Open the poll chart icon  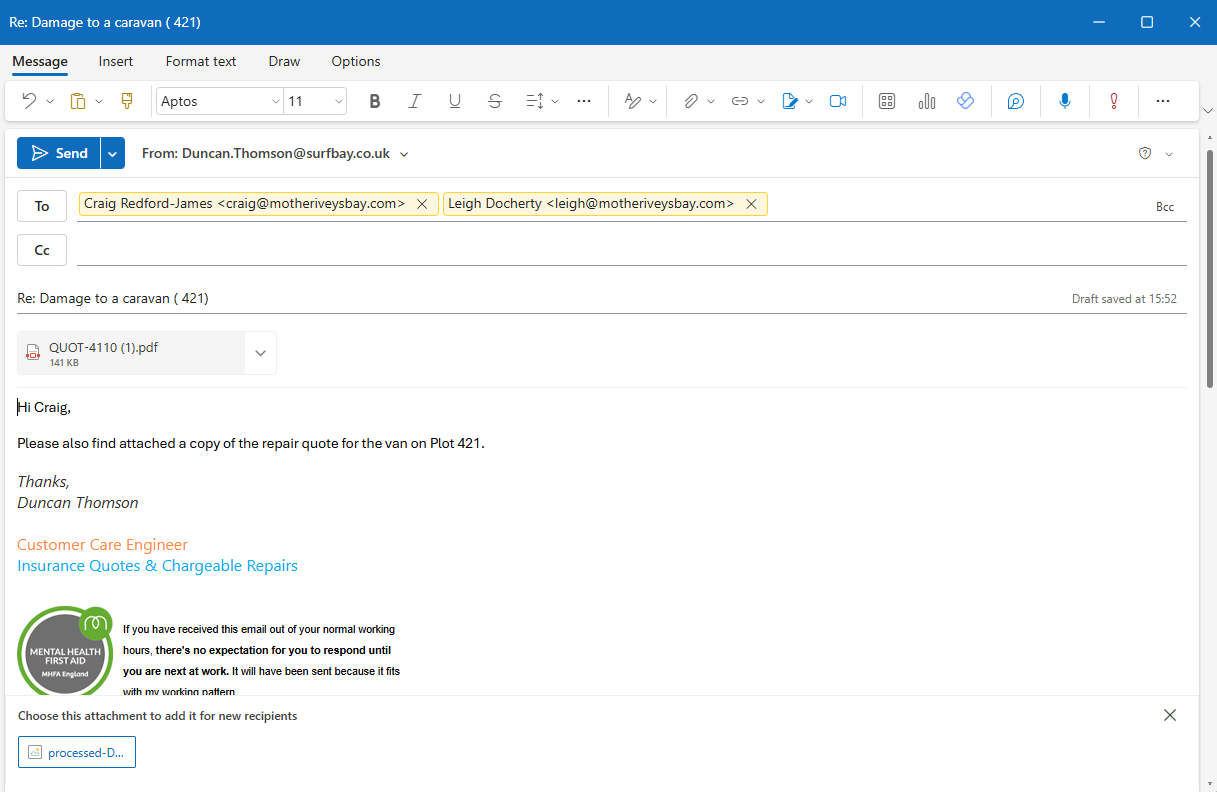926,101
